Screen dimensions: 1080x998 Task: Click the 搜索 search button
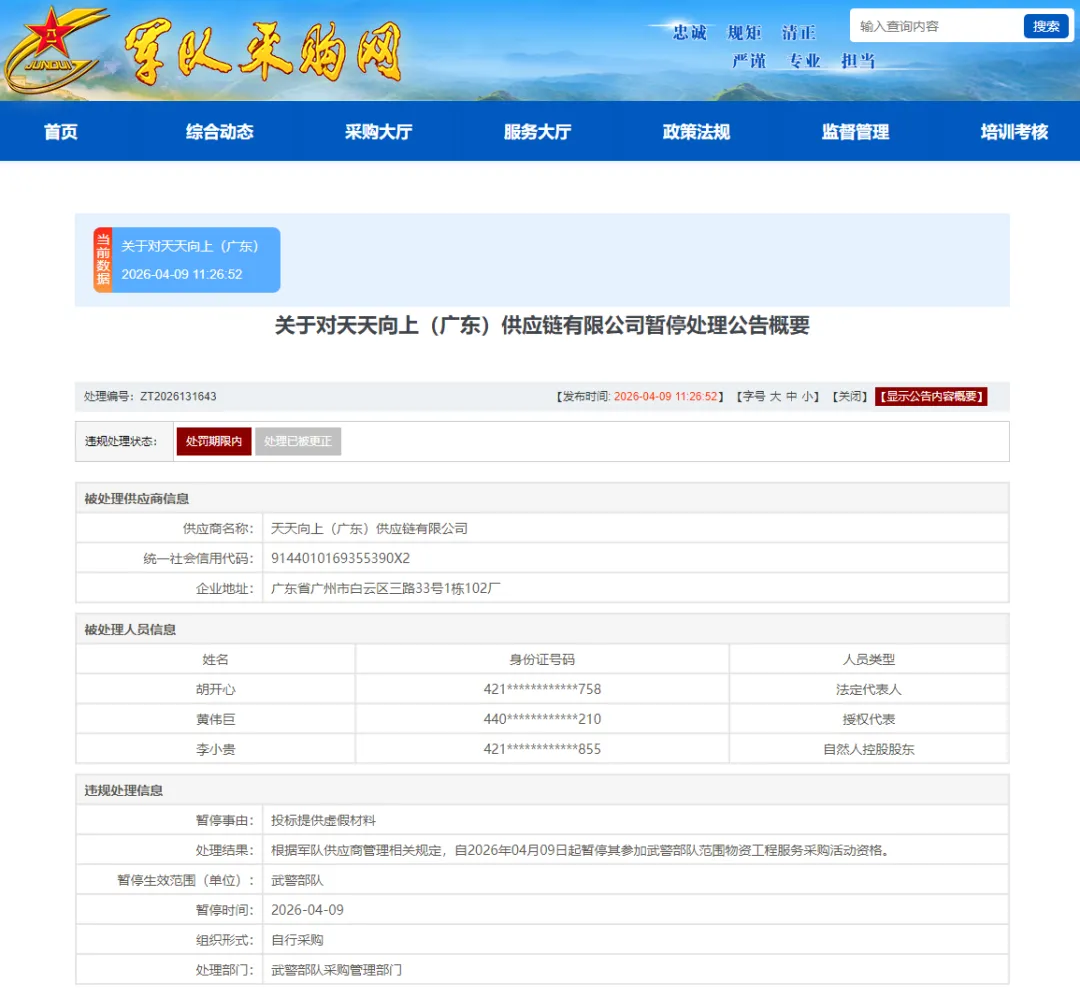[x=1046, y=26]
